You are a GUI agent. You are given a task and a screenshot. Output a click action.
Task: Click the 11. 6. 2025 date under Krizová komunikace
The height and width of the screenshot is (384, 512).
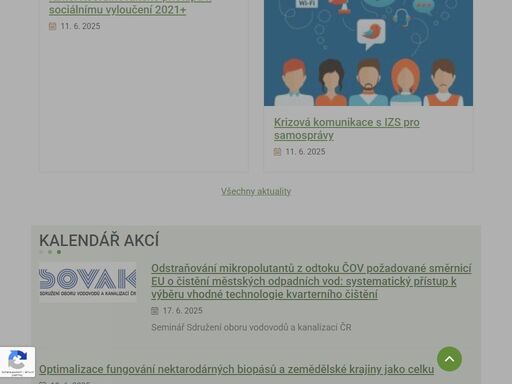click(x=305, y=152)
